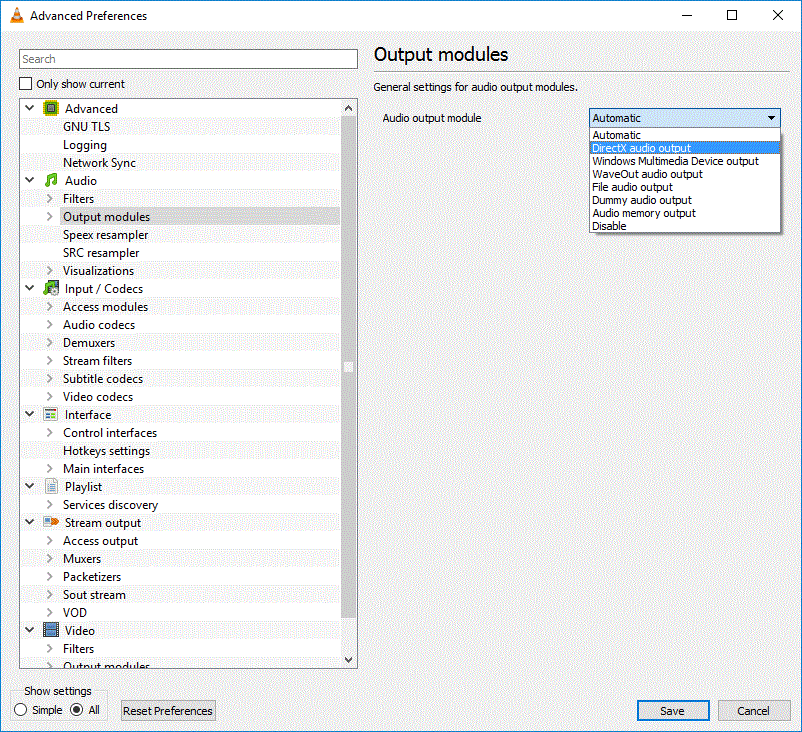Click the Video film strip icon

[x=51, y=631]
